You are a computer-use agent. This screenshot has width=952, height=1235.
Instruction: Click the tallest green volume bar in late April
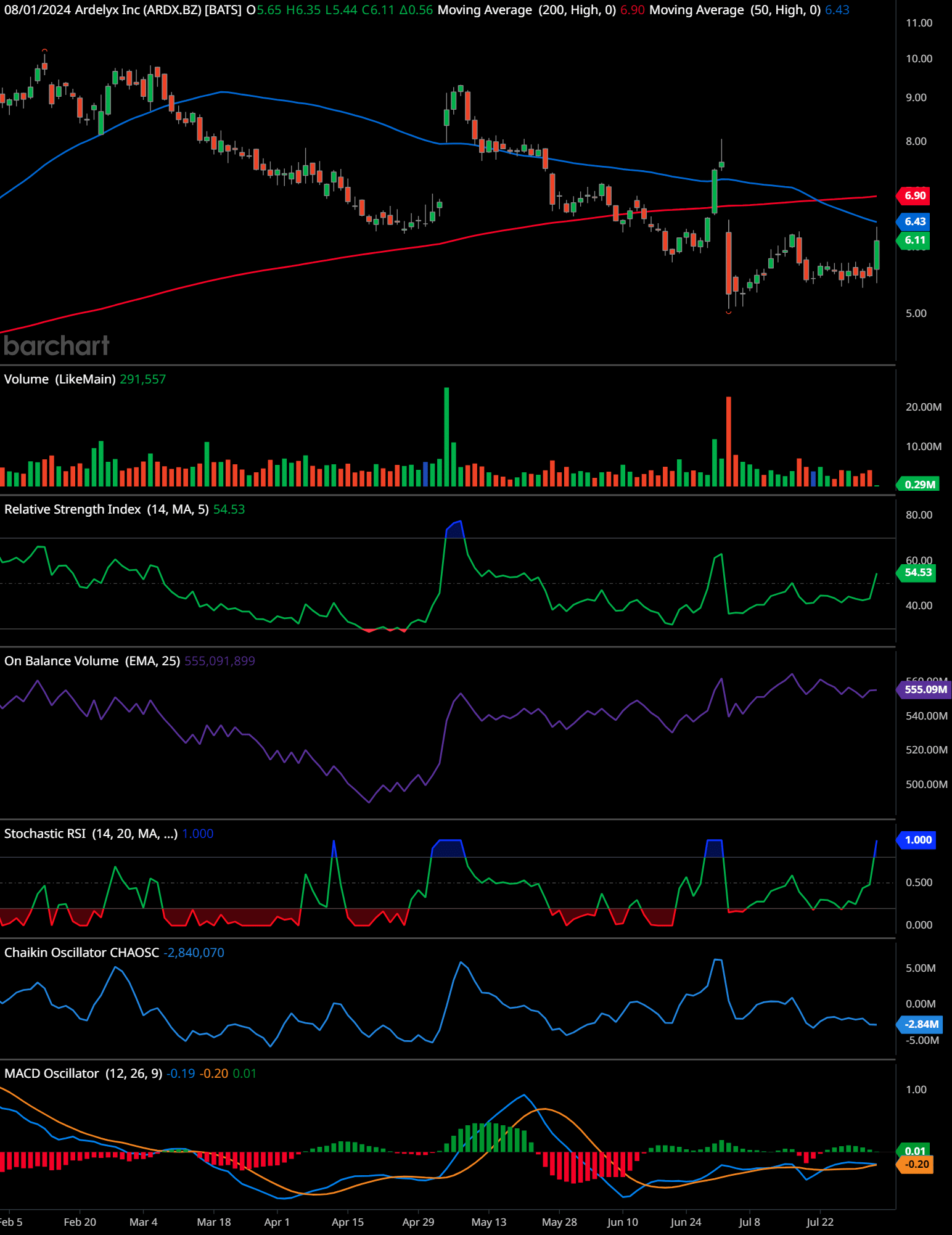click(x=446, y=437)
